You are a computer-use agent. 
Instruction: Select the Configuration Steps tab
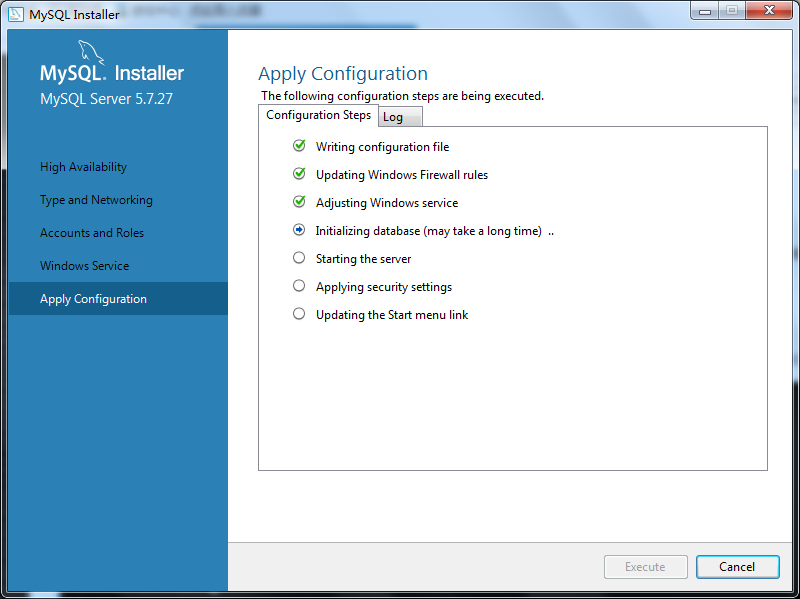pos(318,115)
